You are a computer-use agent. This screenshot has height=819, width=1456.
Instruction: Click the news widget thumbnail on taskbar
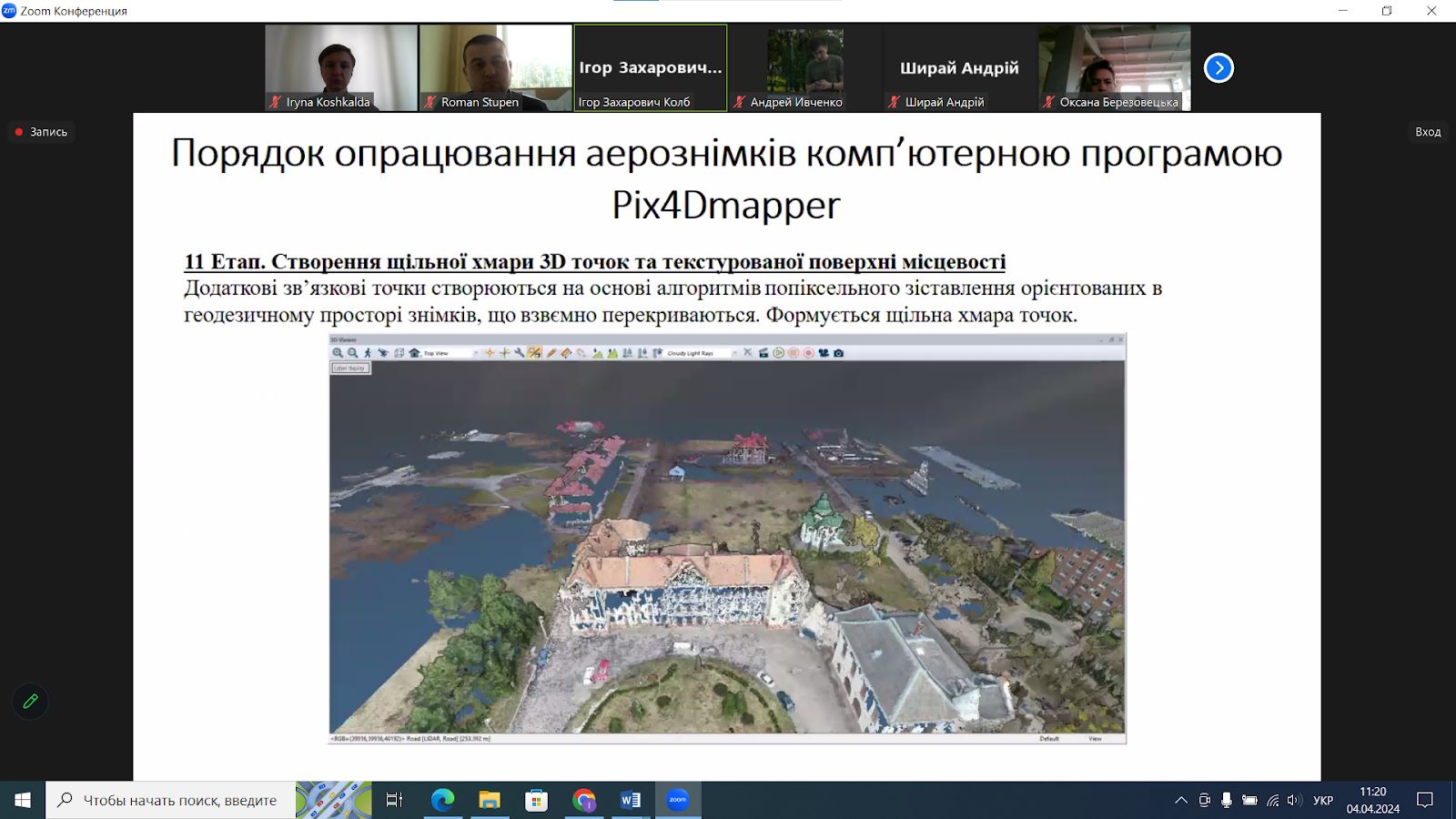click(334, 800)
